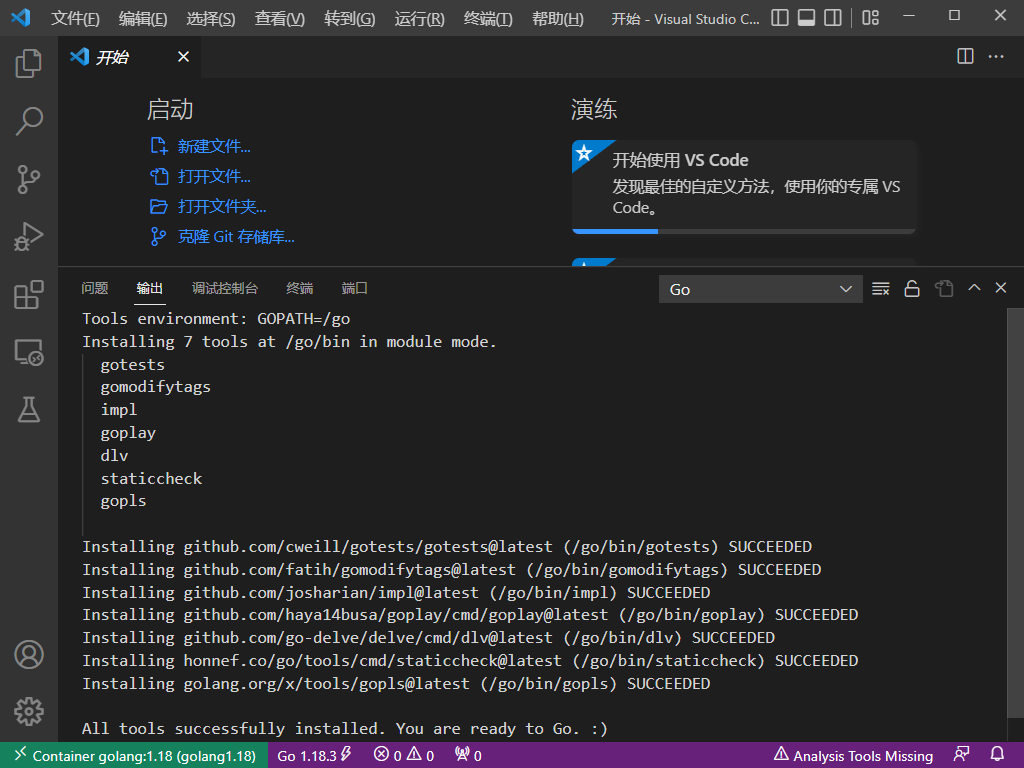The height and width of the screenshot is (768, 1024).
Task: Click the feedback icon in status bar
Action: (961, 755)
